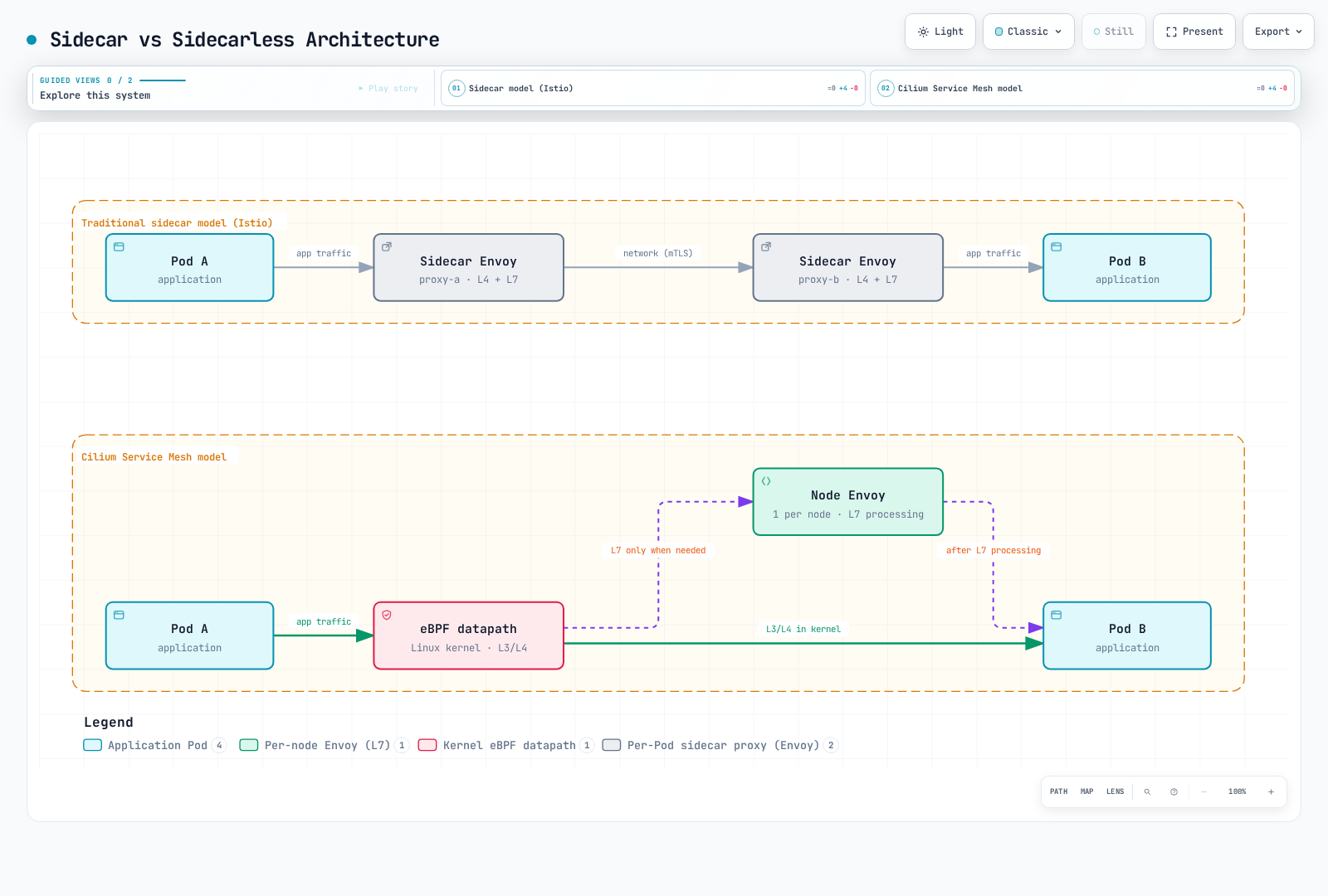Screen dimensions: 1328x896
Task: Reset zoom via the 100% label
Action: pyautogui.click(x=1237, y=791)
